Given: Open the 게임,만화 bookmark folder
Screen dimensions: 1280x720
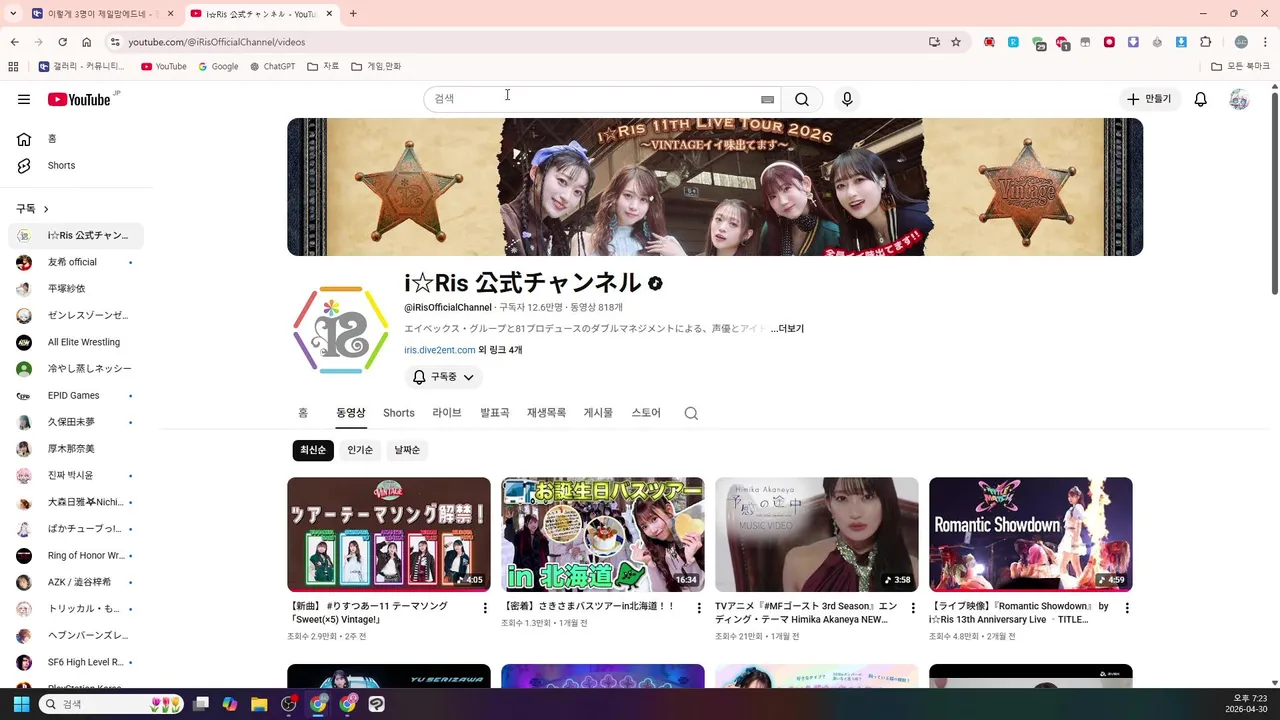Looking at the screenshot, I should coord(376,66).
